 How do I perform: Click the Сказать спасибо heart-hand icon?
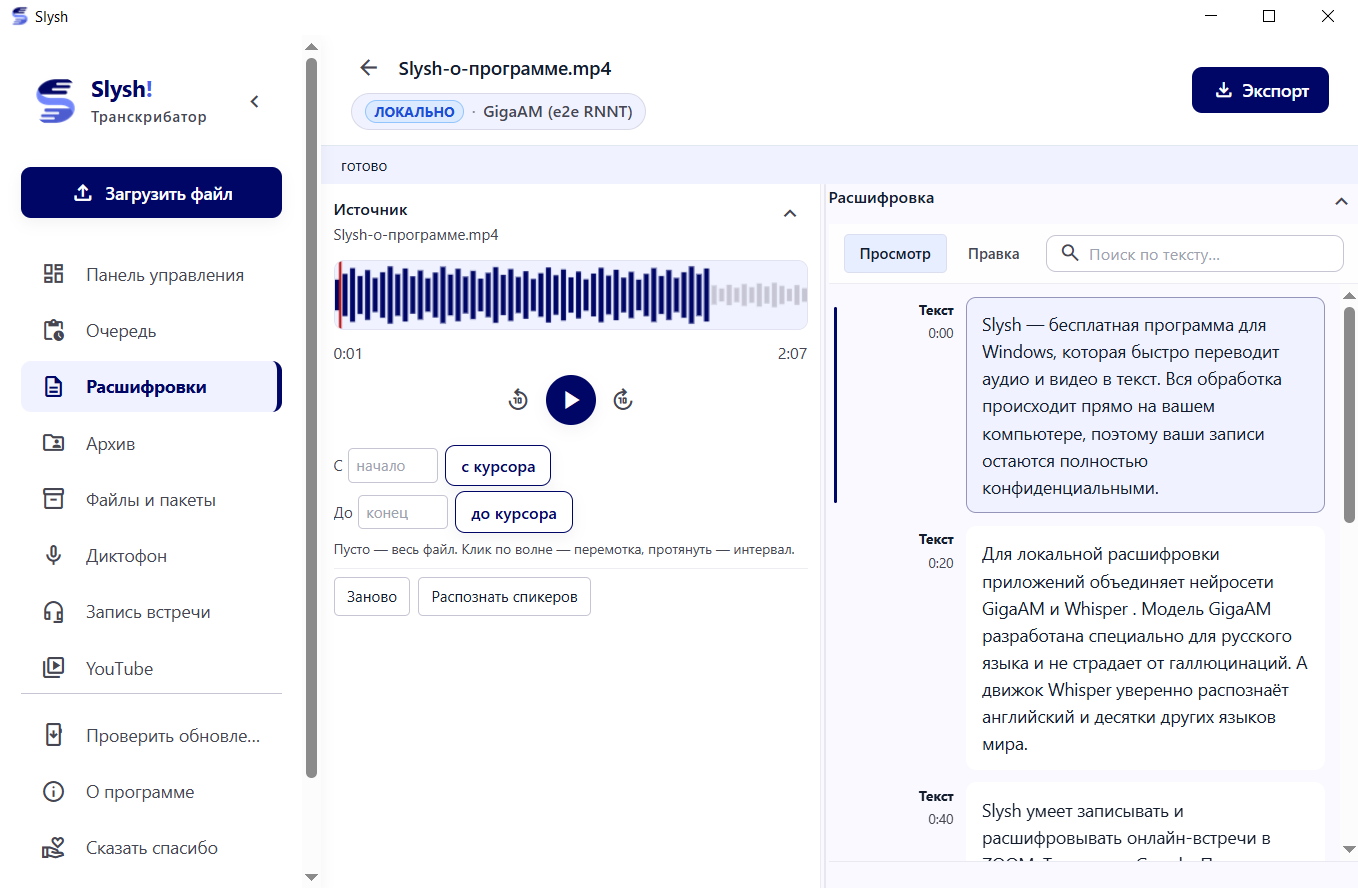pyautogui.click(x=53, y=848)
